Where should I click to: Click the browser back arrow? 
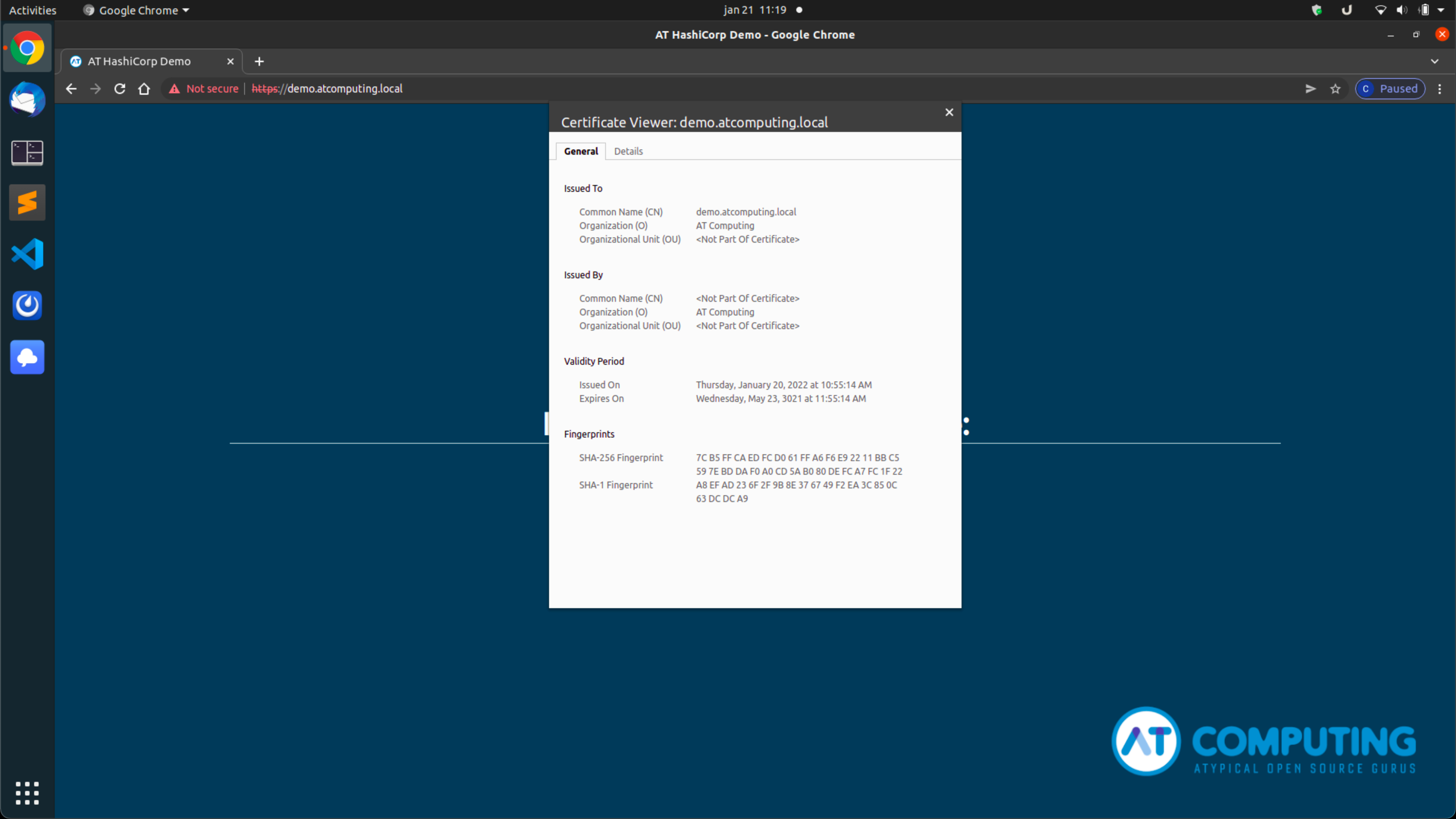71,89
